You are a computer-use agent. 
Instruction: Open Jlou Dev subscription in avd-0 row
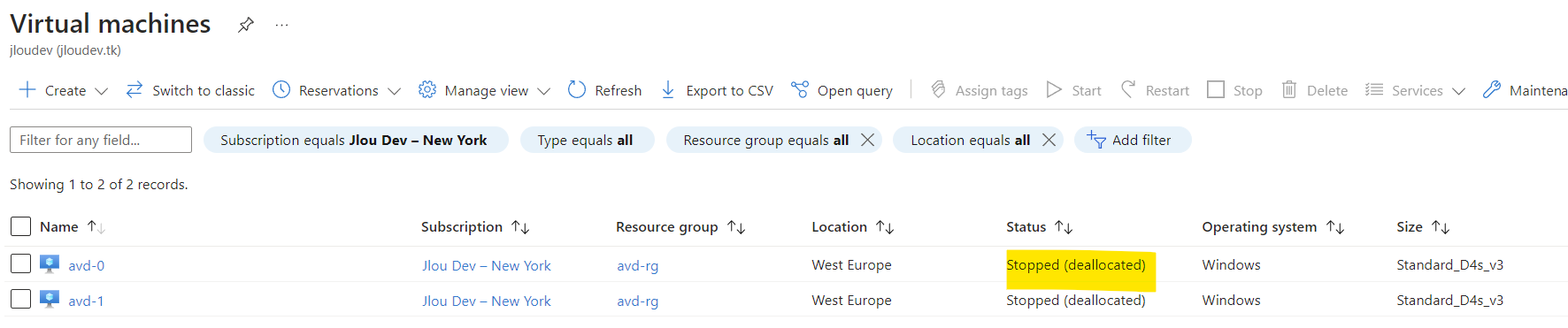(487, 265)
